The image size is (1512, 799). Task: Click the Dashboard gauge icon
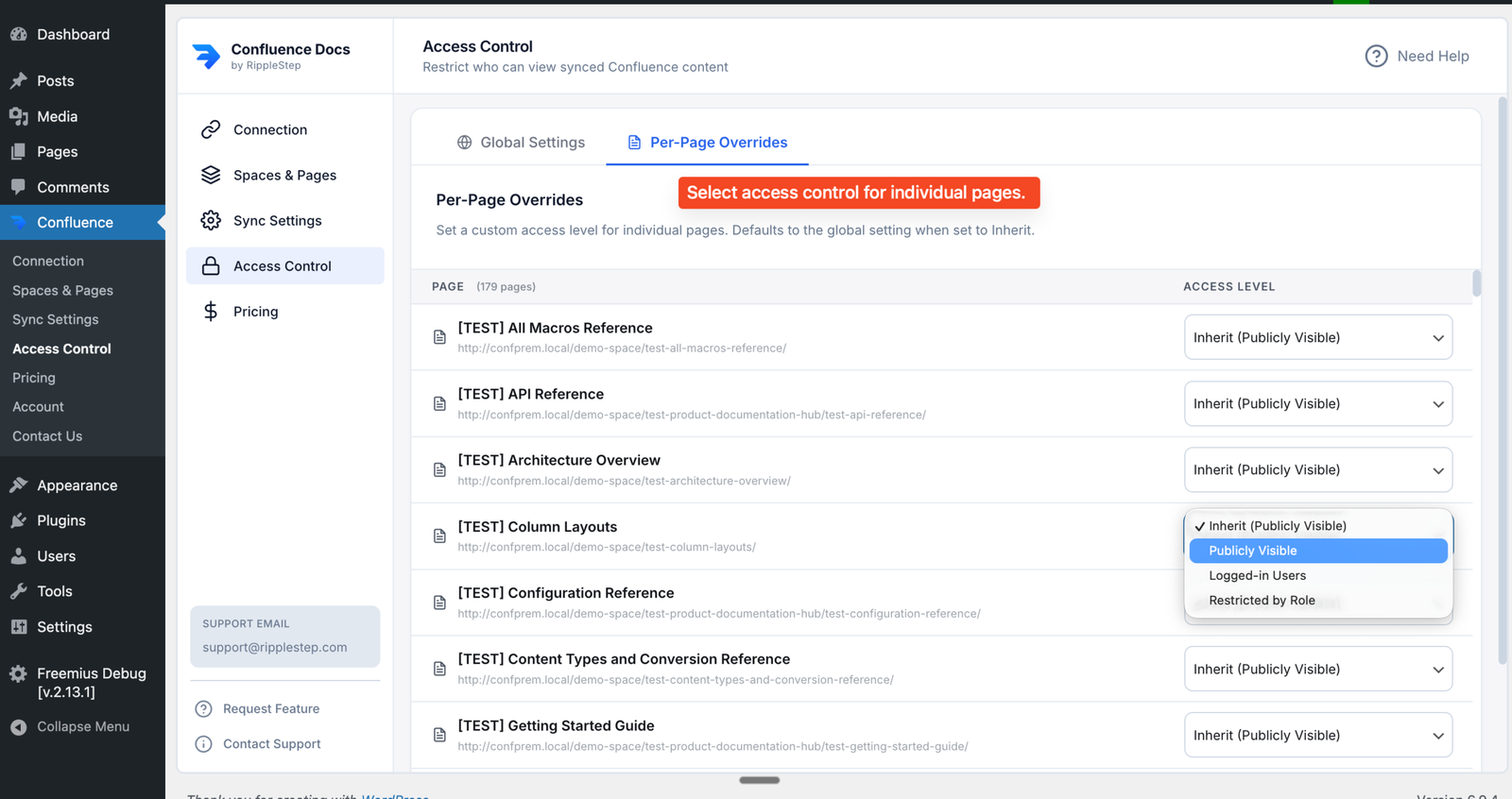point(18,34)
